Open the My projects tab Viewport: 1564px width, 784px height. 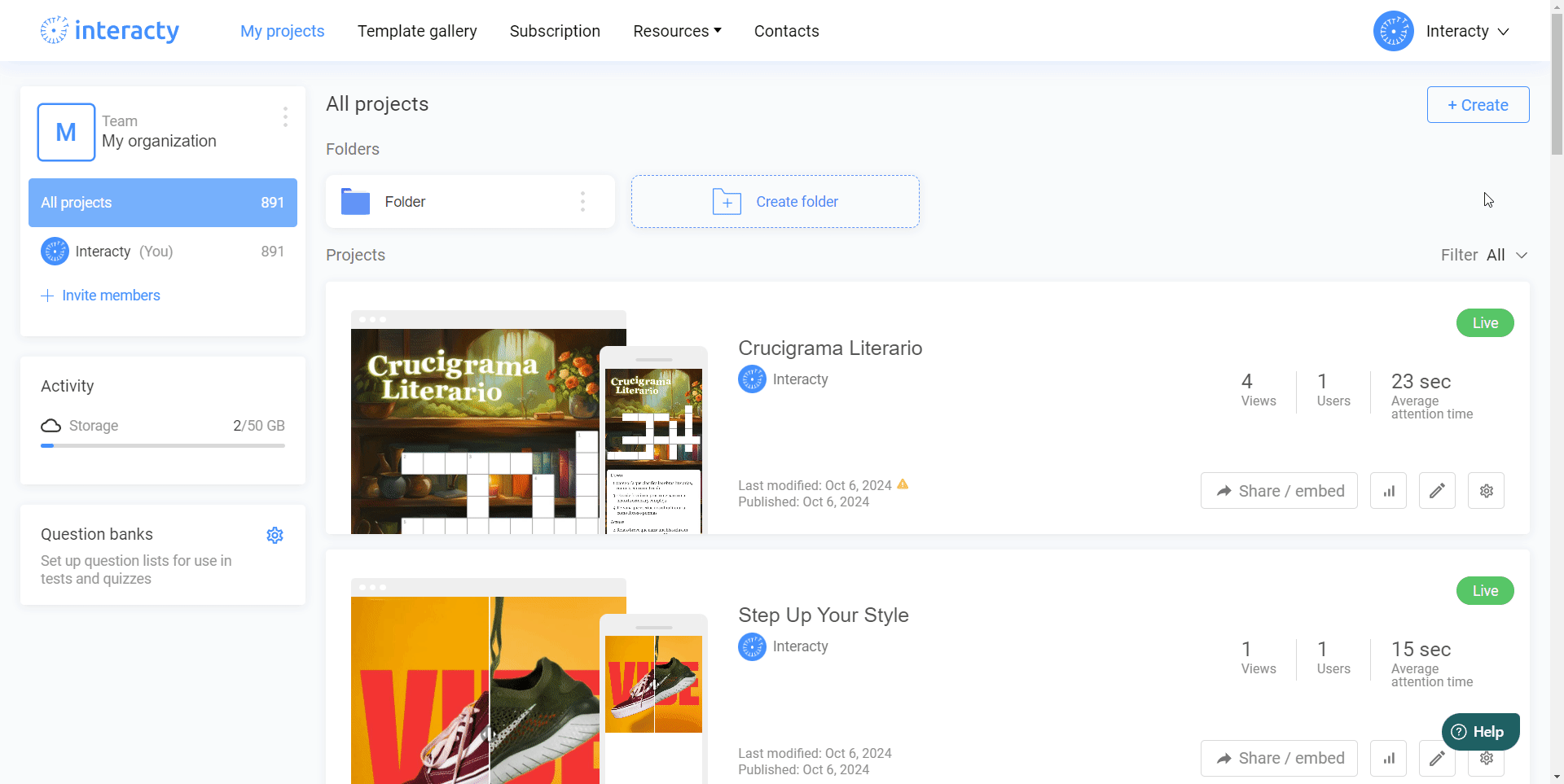point(282,31)
